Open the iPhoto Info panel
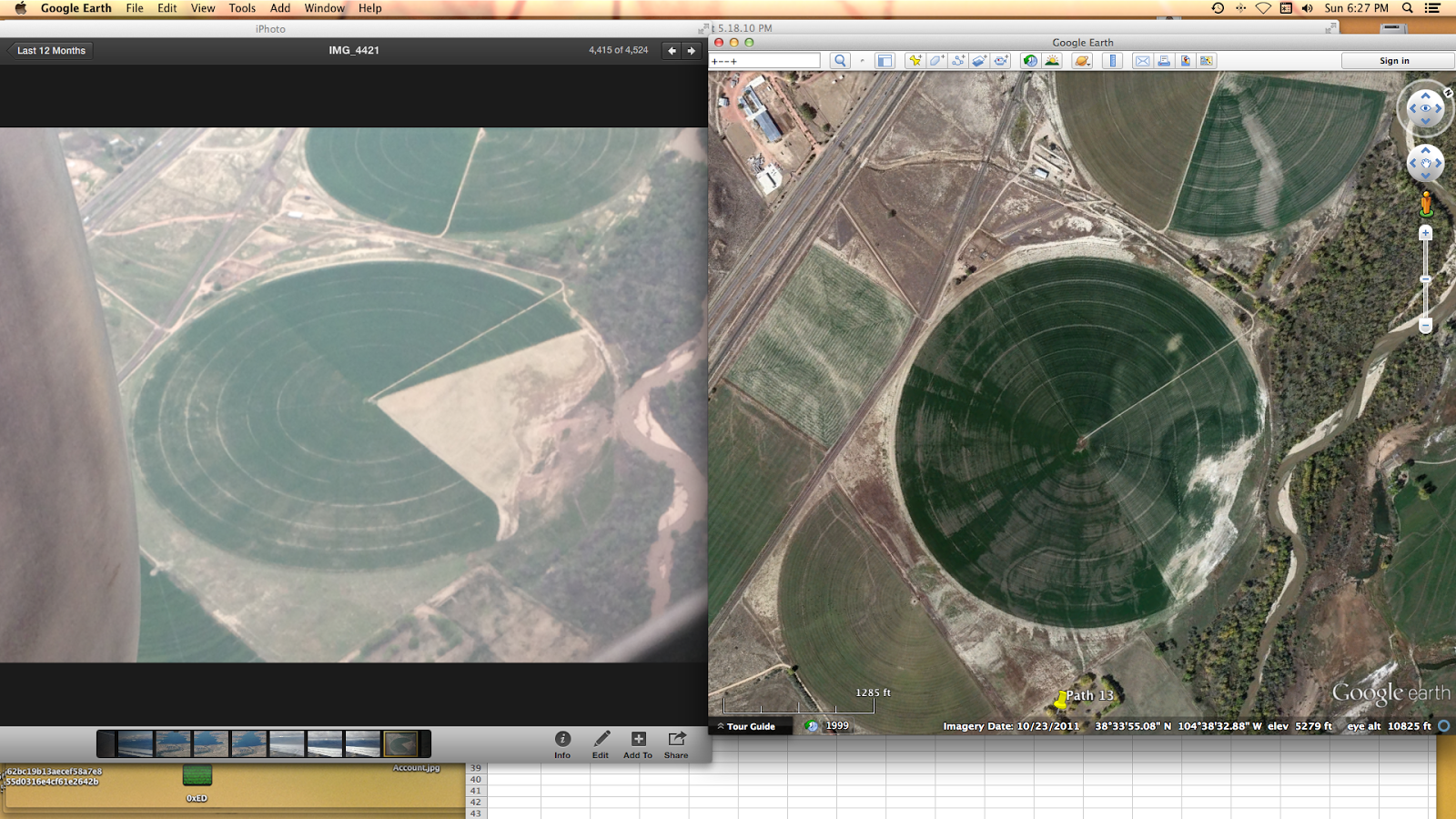1456x819 pixels. 562,743
